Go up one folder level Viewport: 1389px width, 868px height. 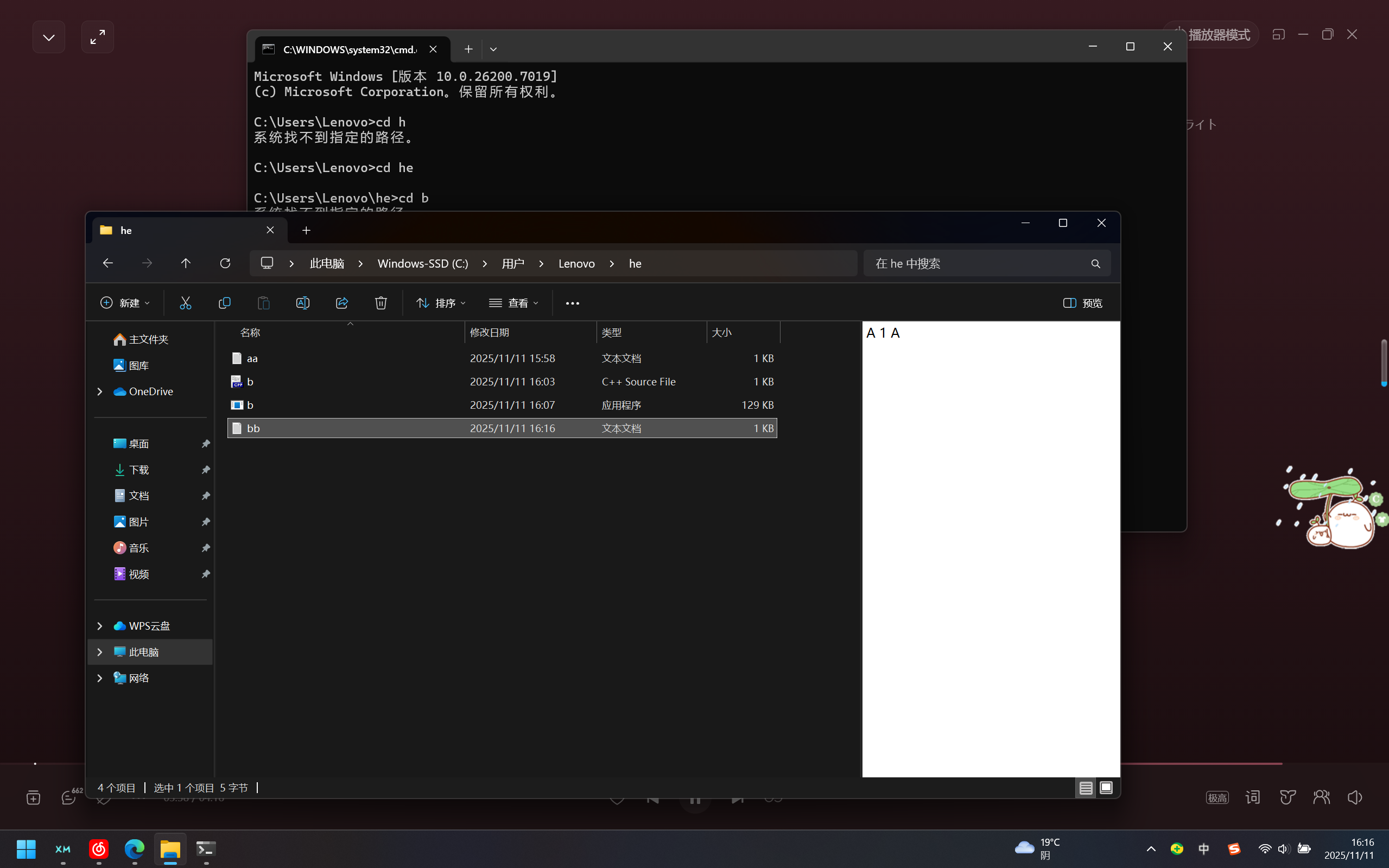coord(186,263)
